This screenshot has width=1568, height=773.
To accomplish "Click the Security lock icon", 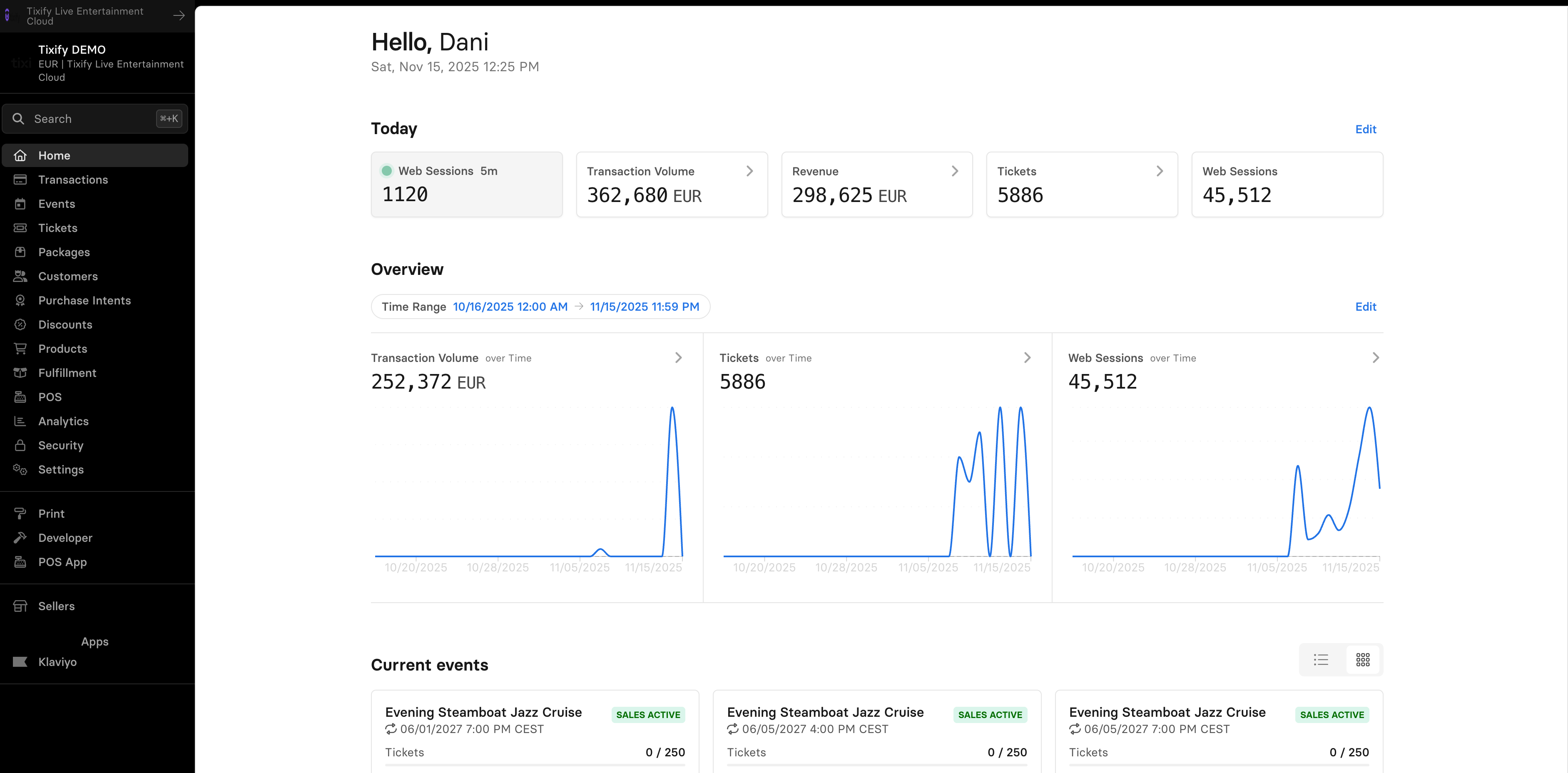I will click(x=20, y=446).
